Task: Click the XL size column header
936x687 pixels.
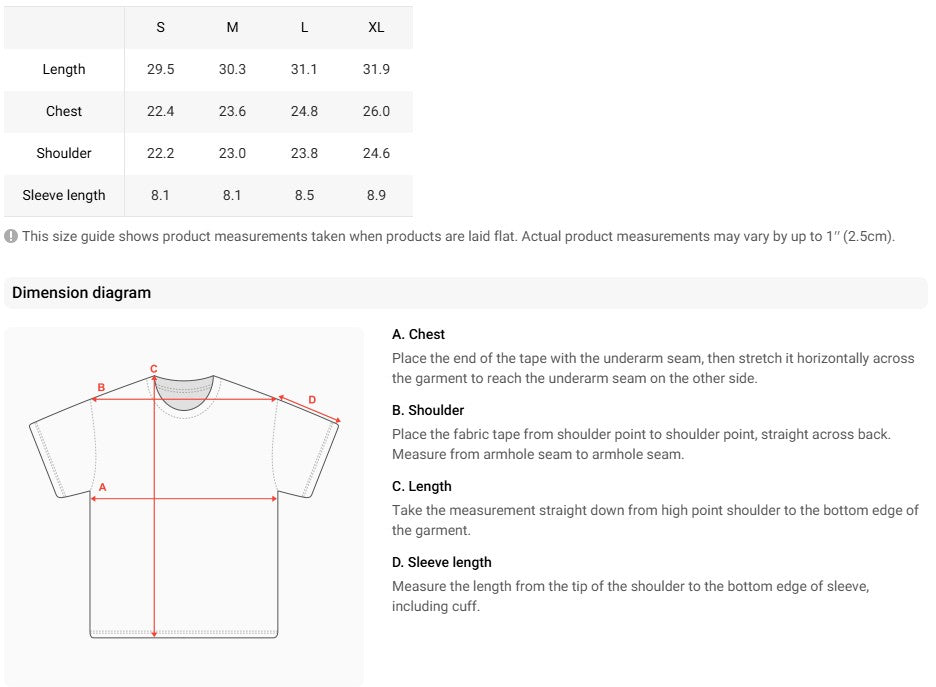Action: coord(376,27)
